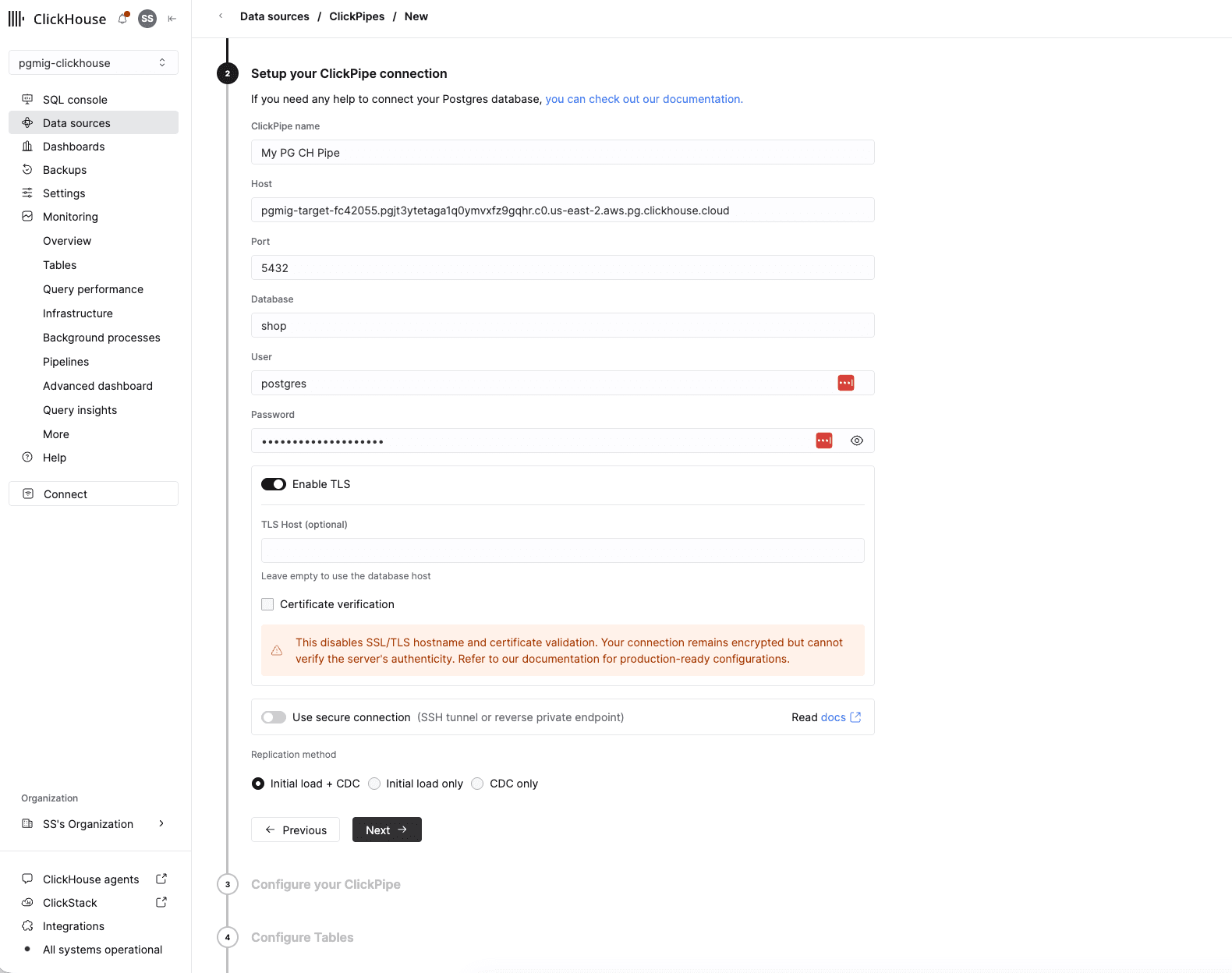The height and width of the screenshot is (973, 1232).
Task: Select Initial load only radio
Action: click(374, 784)
